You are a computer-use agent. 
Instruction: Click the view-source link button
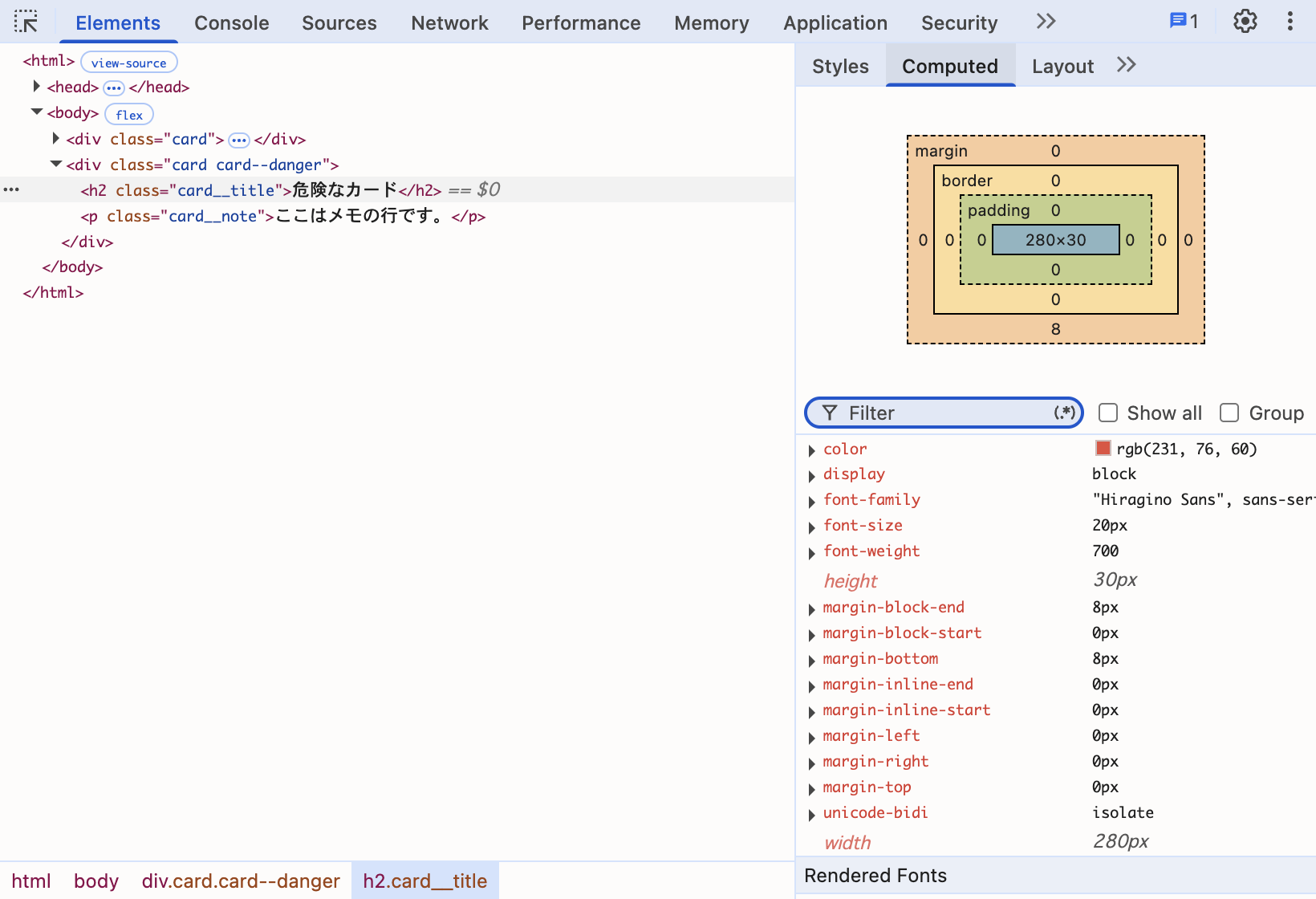[x=128, y=63]
